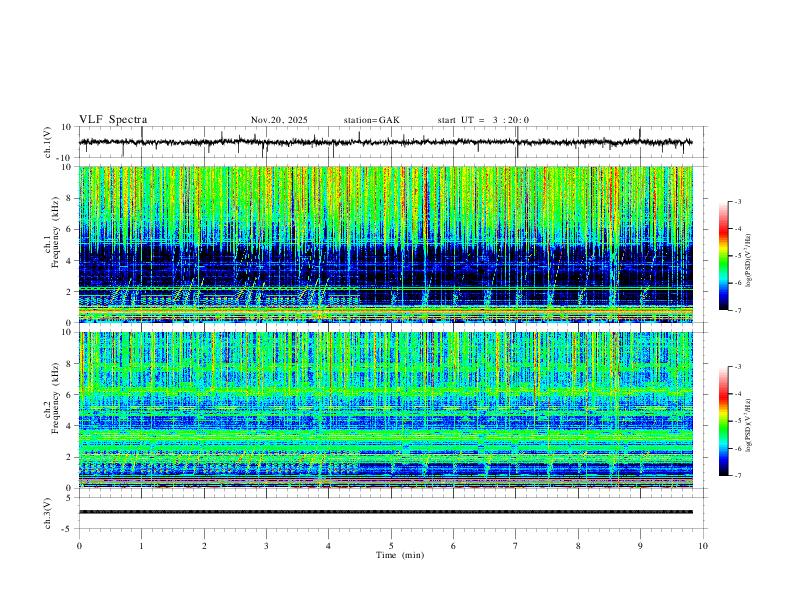Click time axis tick label "2"
The height and width of the screenshot is (612, 792).
click(204, 546)
